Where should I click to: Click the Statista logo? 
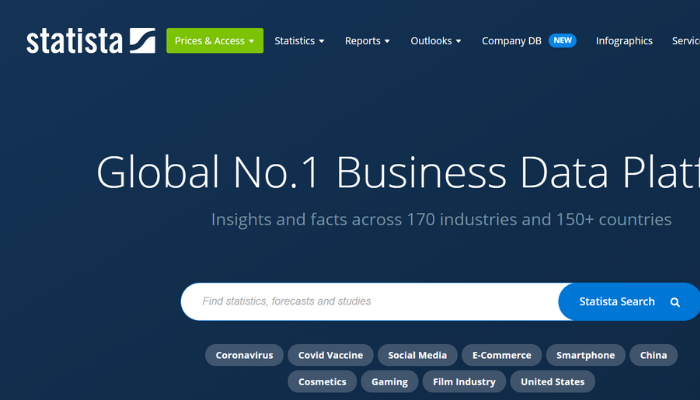pyautogui.click(x=91, y=41)
